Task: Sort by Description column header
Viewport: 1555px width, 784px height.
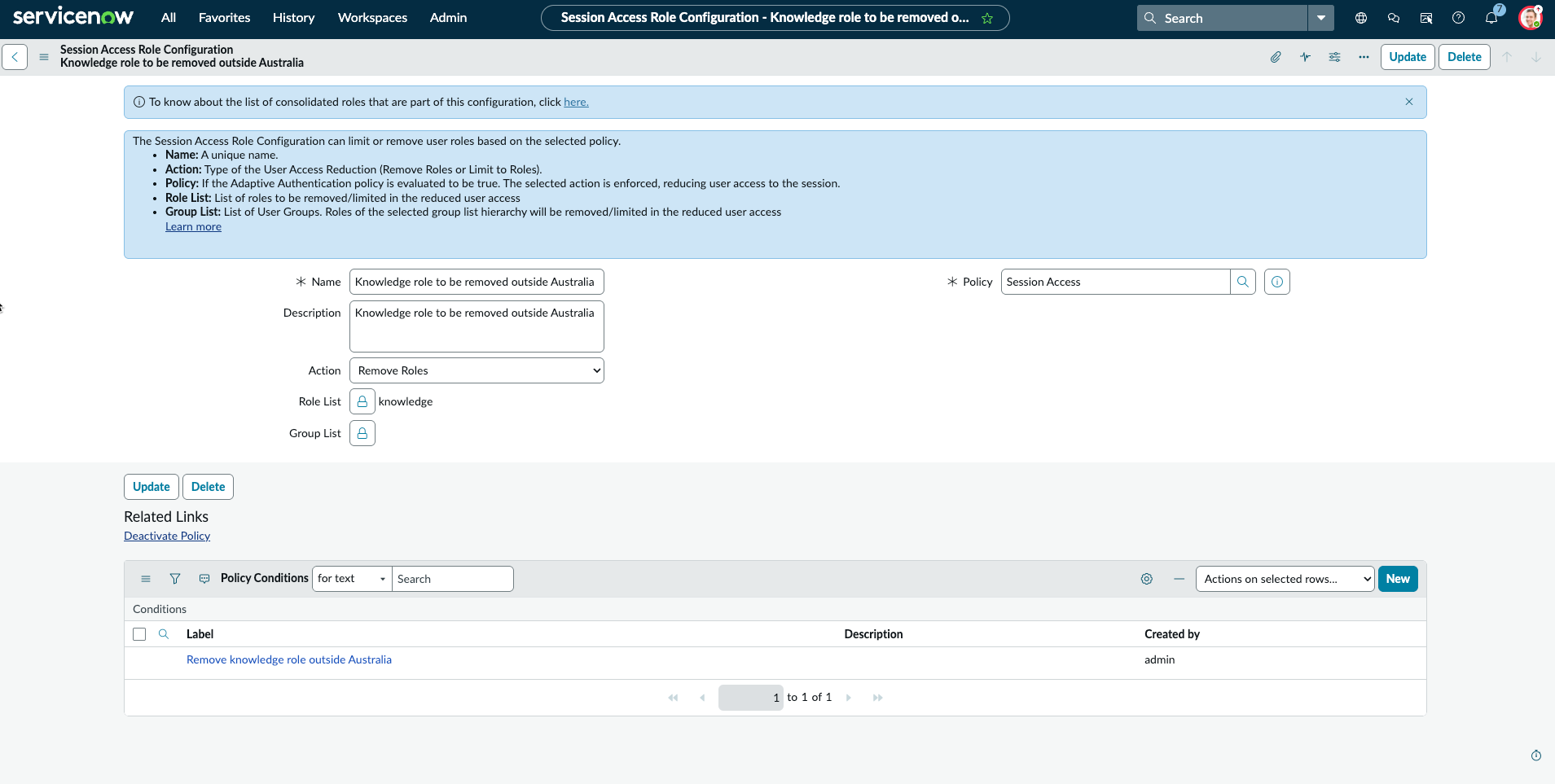Action: click(873, 634)
